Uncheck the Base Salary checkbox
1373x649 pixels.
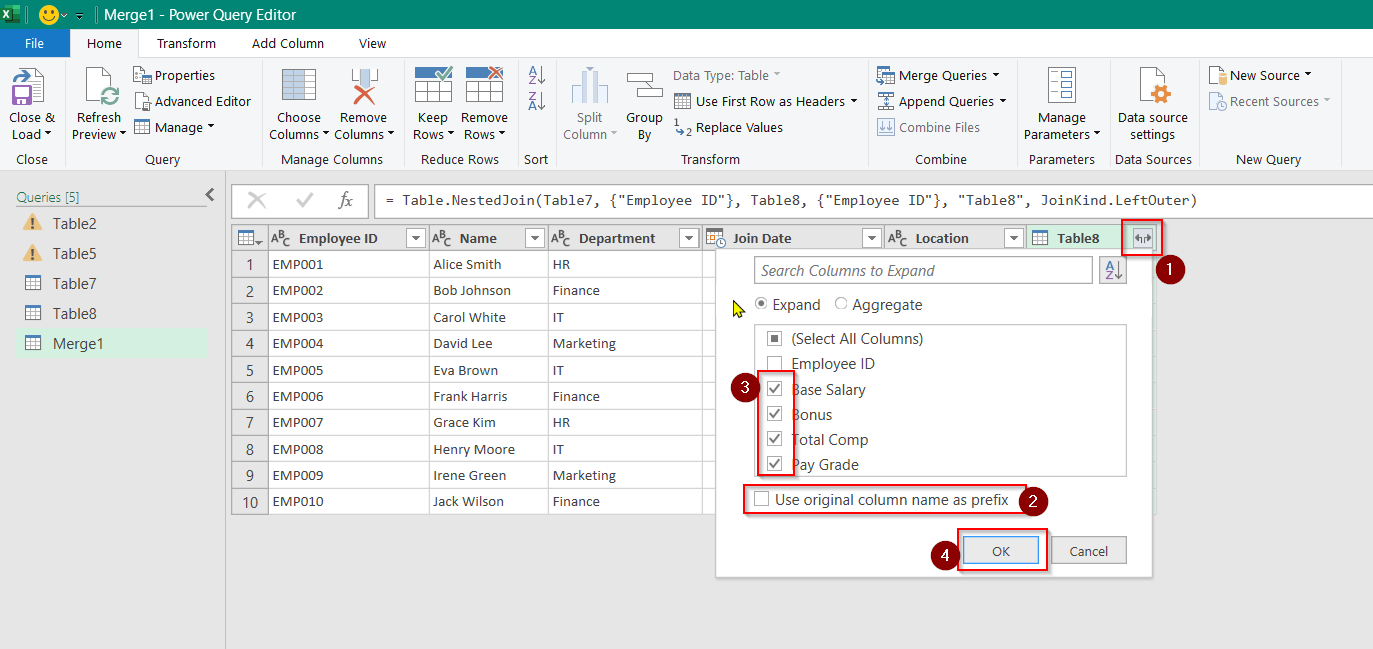pyautogui.click(x=774, y=389)
